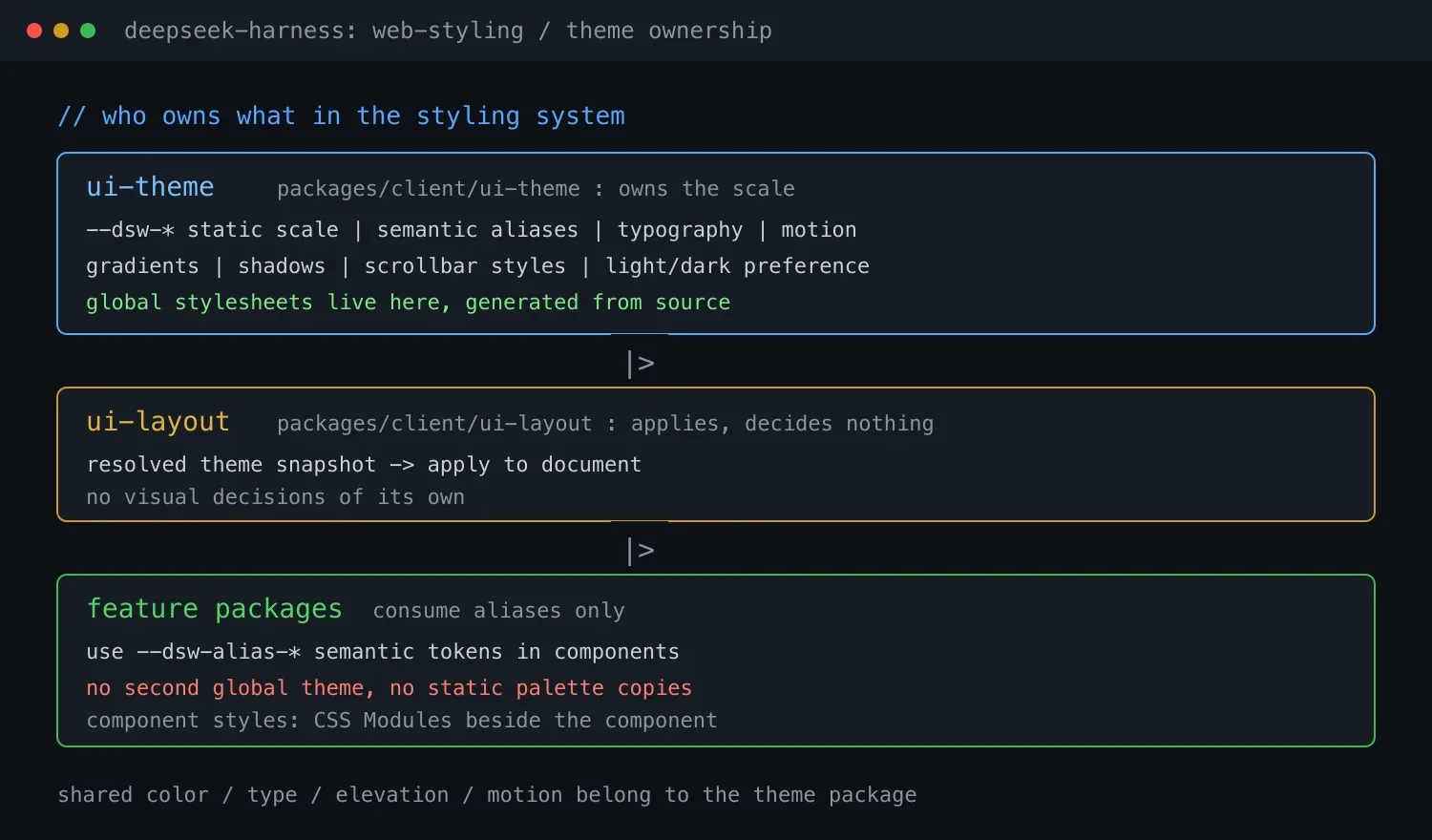Select the word "gradients"
Viewport: 1432px width, 840px height.
142,266
